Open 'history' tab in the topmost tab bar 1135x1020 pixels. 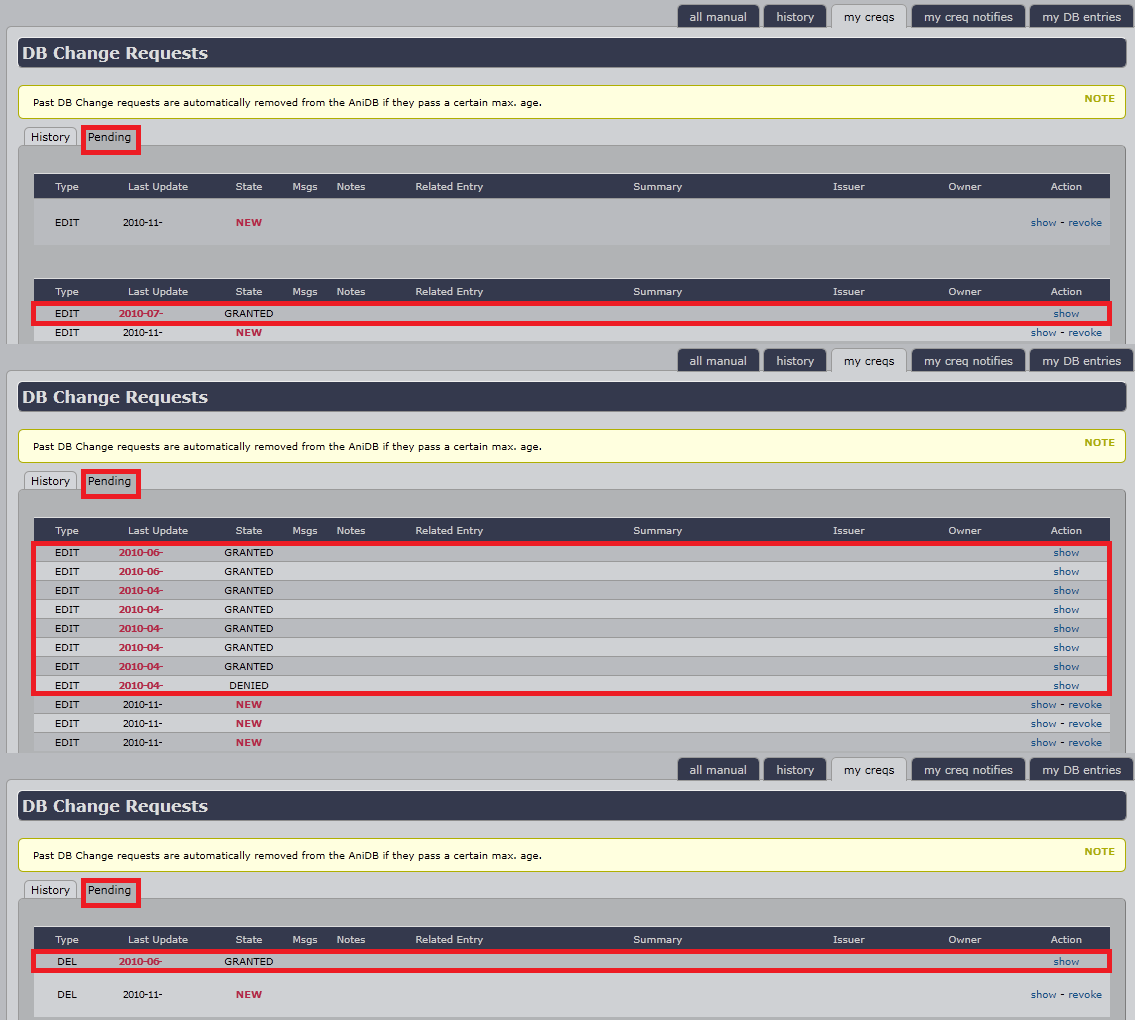click(795, 17)
